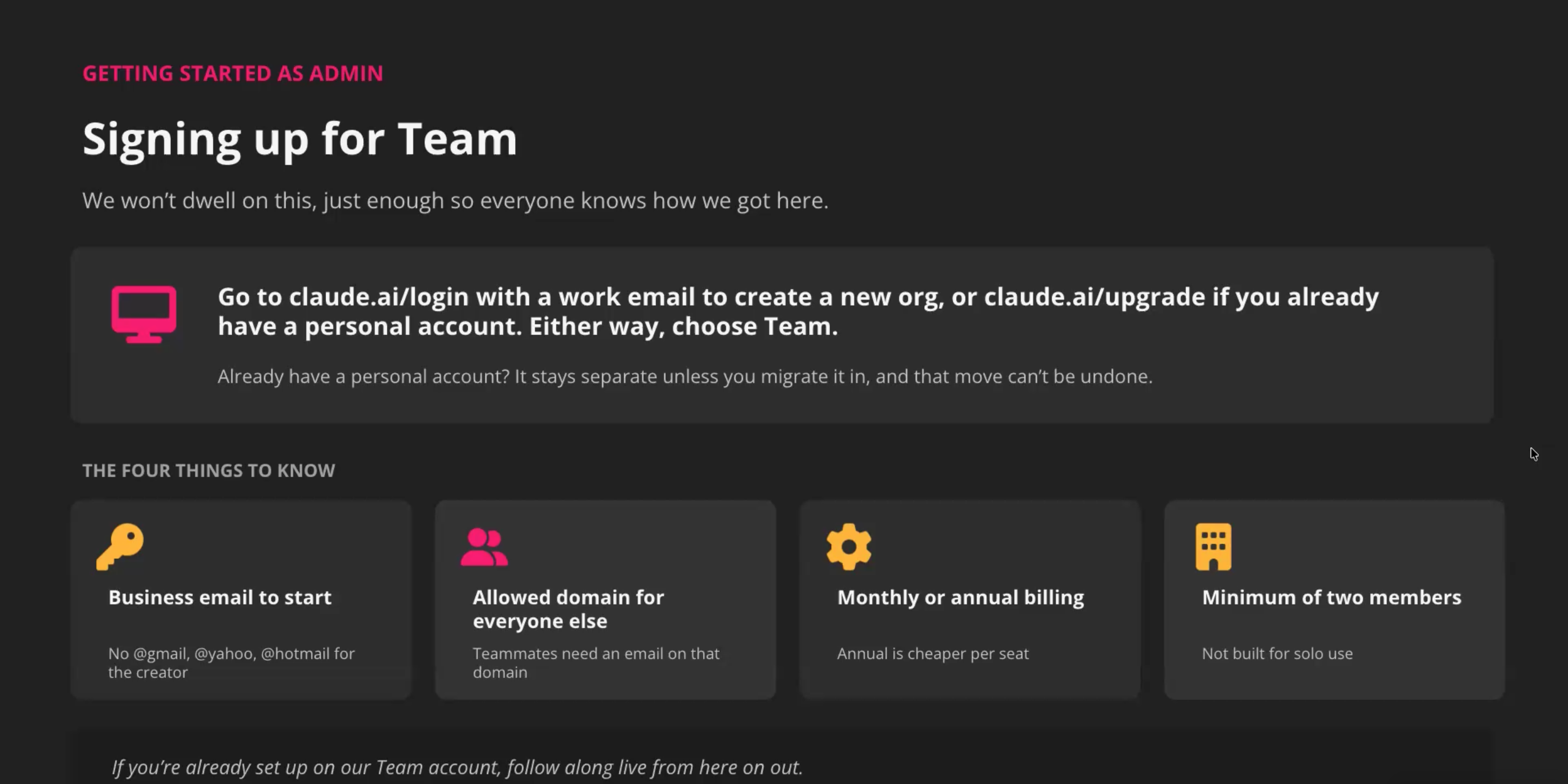The image size is (1568, 784).
Task: Click 'Allowed domain for everyone else' title
Action: click(568, 609)
